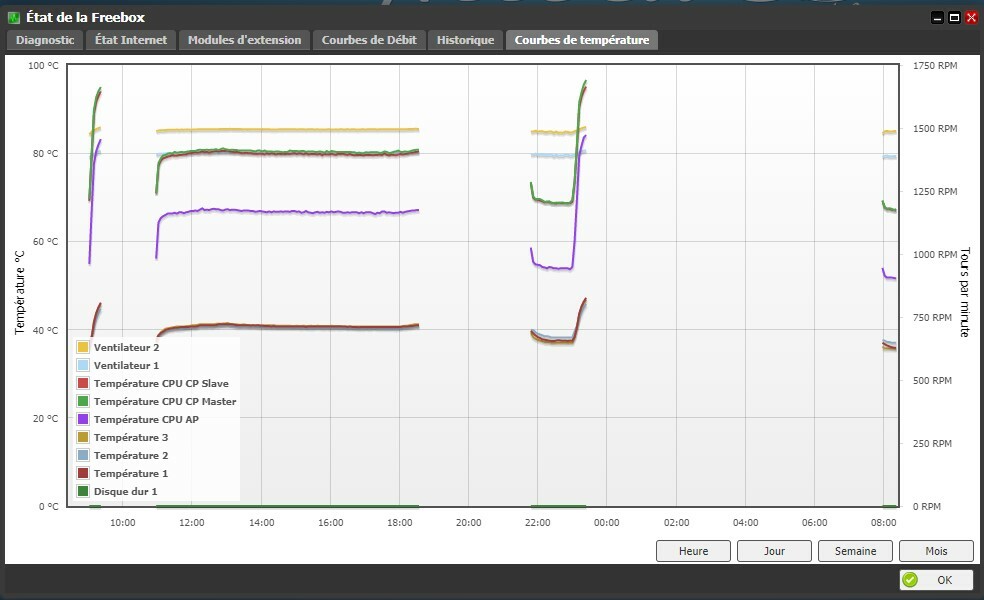Toggle Température CPU AP purple legend entry

[146, 419]
